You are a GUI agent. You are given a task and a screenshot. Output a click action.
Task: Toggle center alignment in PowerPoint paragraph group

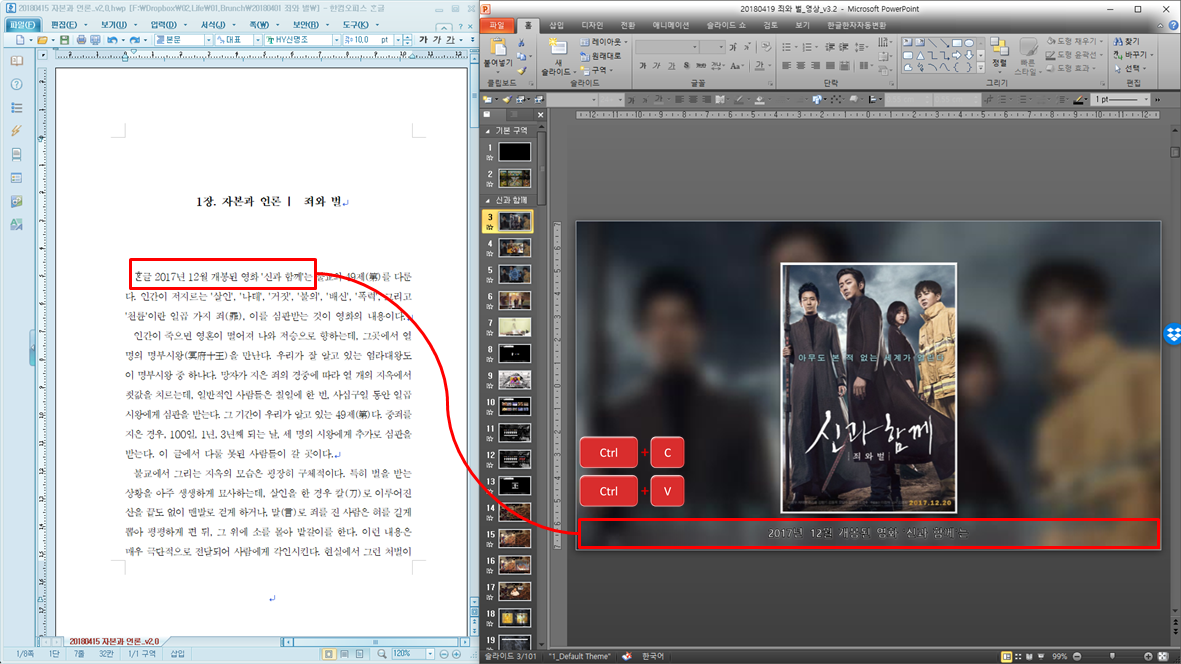(801, 65)
